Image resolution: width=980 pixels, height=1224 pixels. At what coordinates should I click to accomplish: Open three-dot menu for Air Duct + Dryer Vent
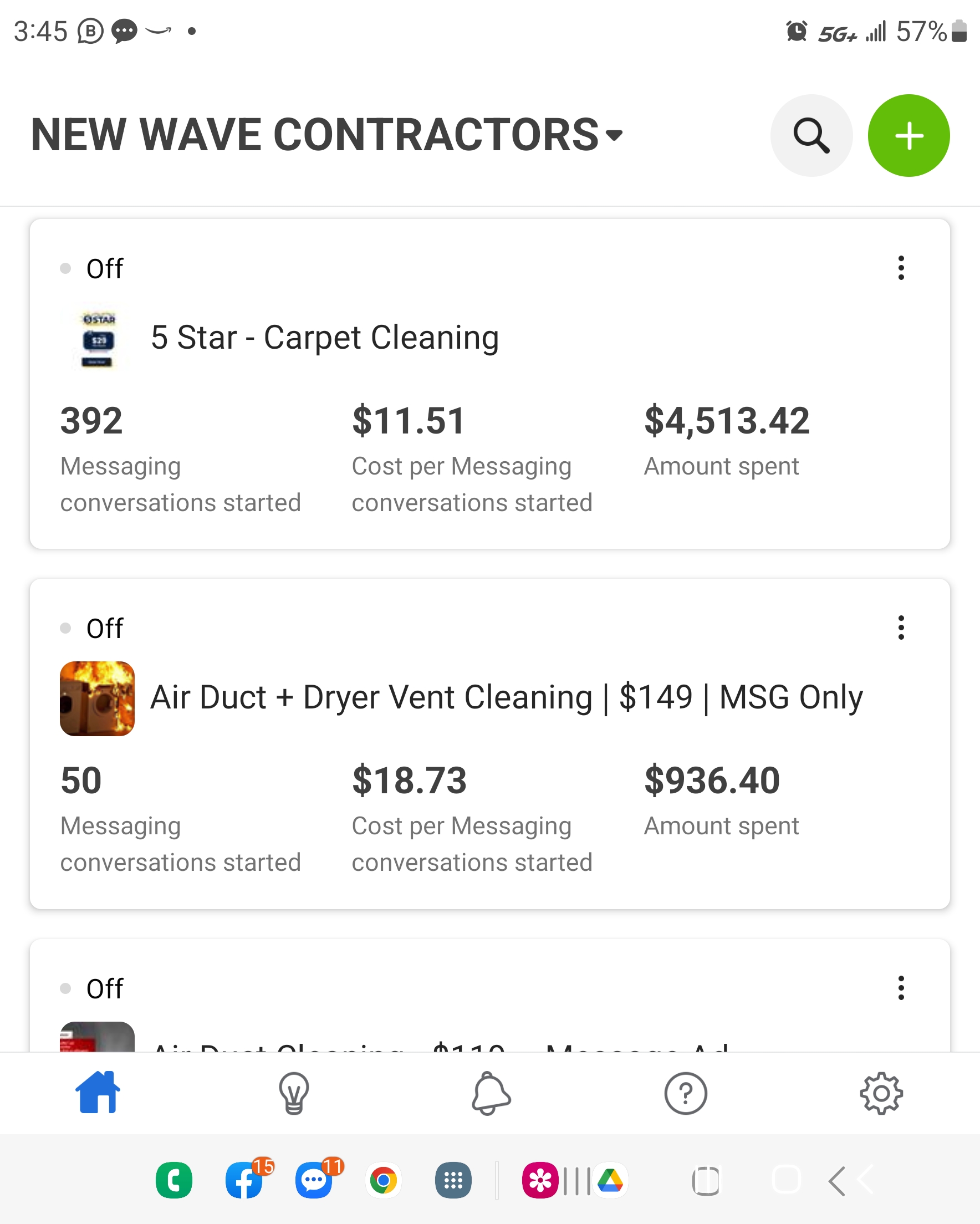(x=901, y=628)
